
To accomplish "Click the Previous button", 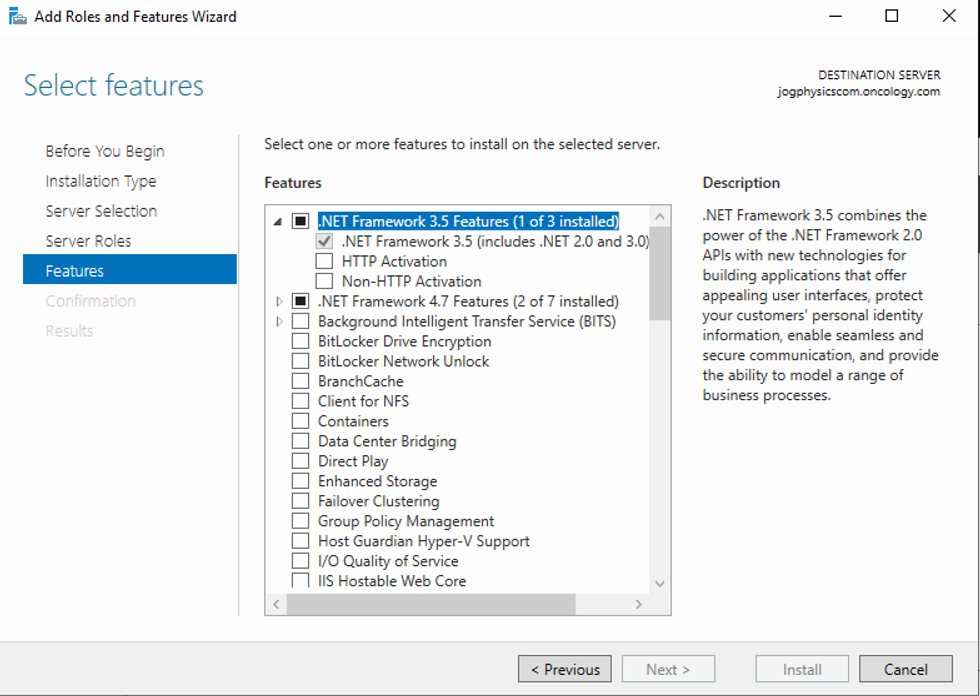I will click(x=564, y=669).
